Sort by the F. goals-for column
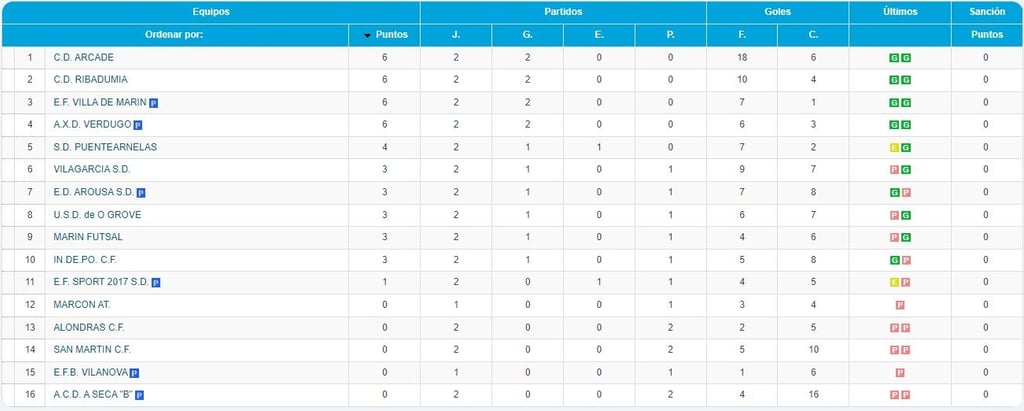The height and width of the screenshot is (411, 1024). coord(742,35)
